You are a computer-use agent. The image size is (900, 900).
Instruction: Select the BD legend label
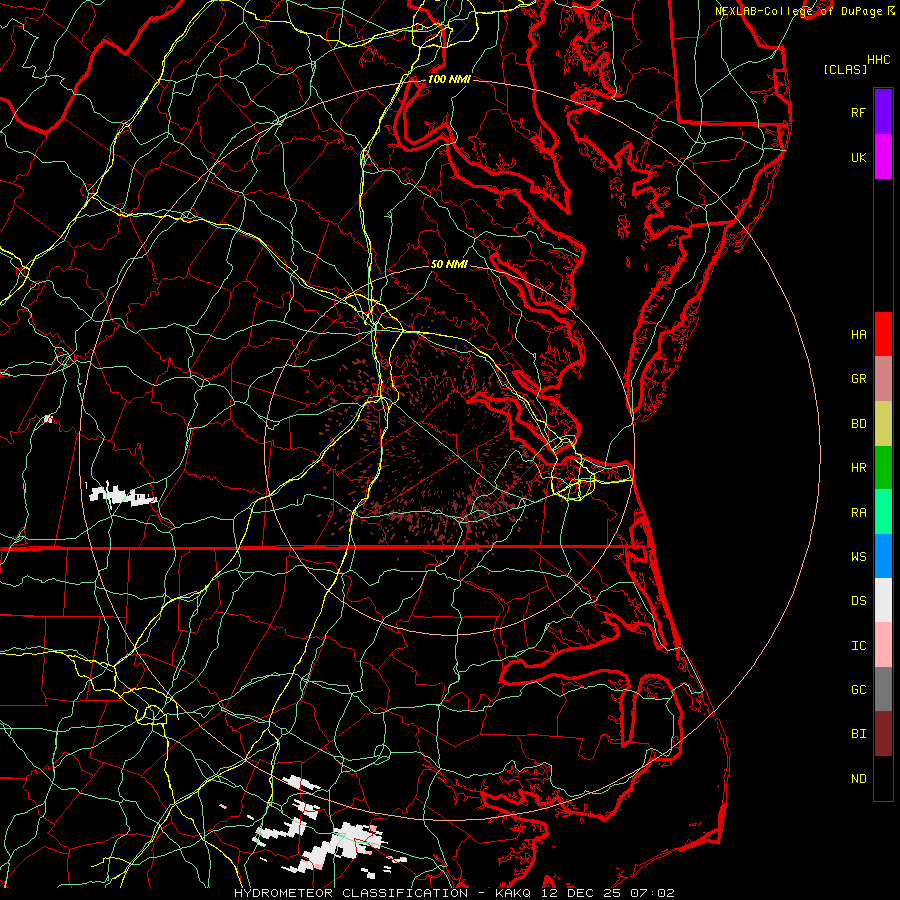[858, 424]
